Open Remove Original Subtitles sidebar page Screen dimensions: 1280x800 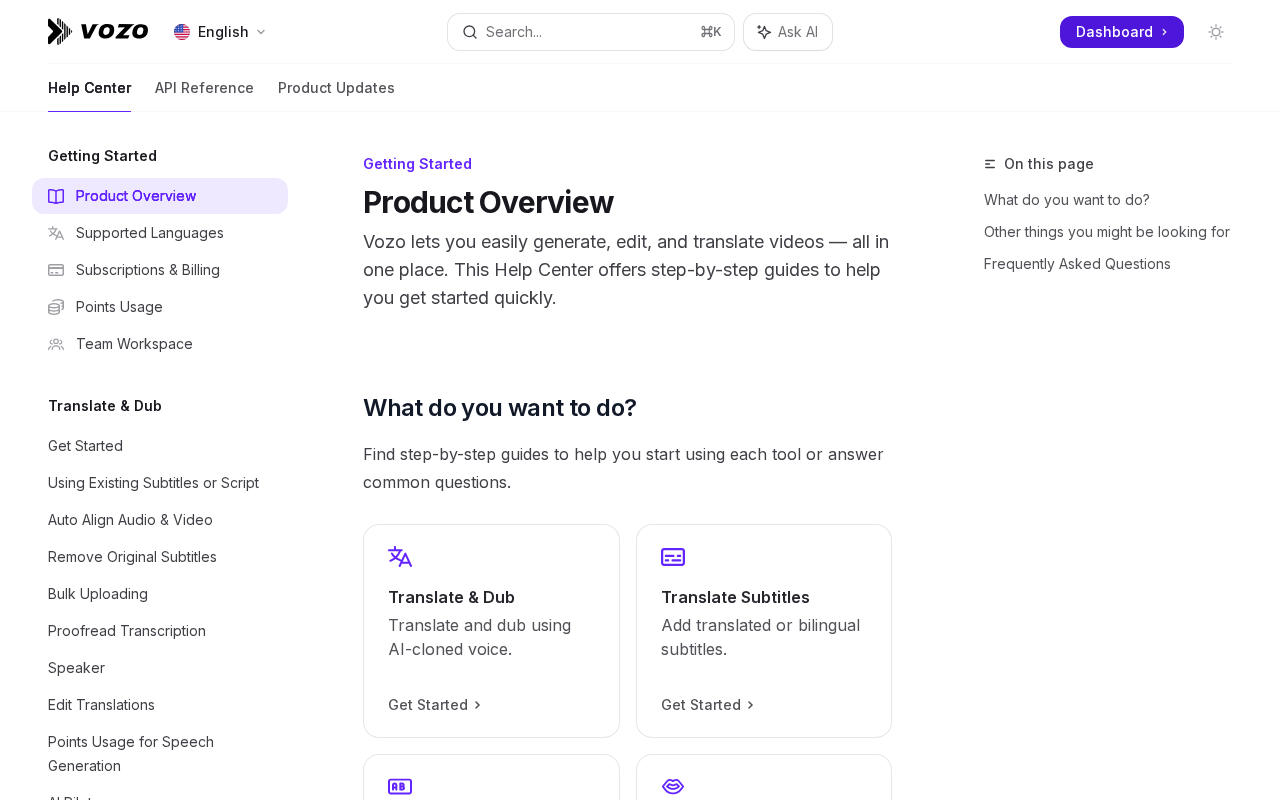click(132, 557)
